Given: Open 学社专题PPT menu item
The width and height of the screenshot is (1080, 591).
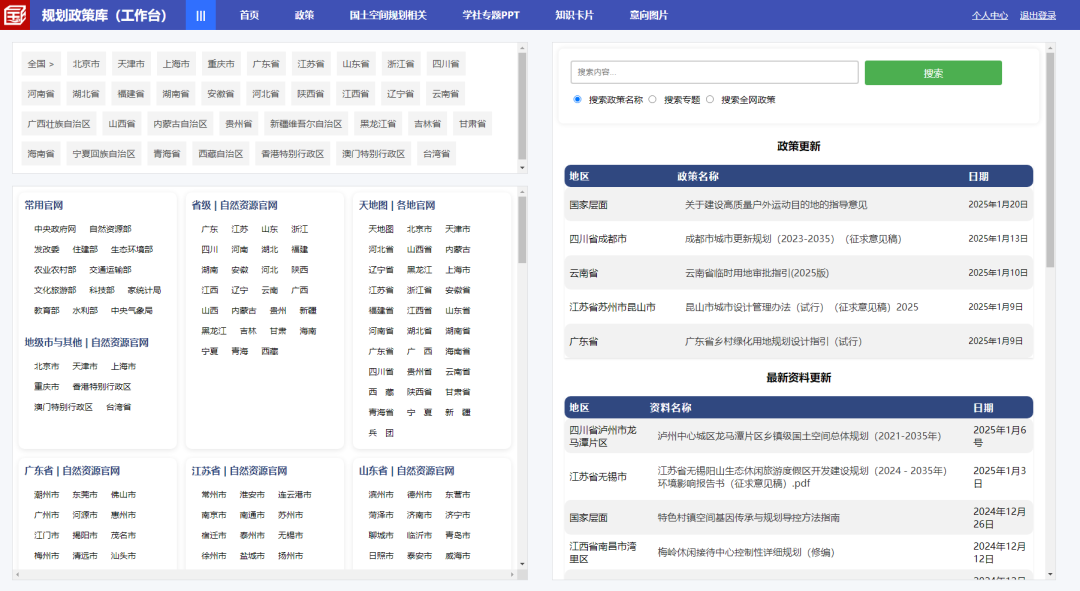Looking at the screenshot, I should pos(491,15).
